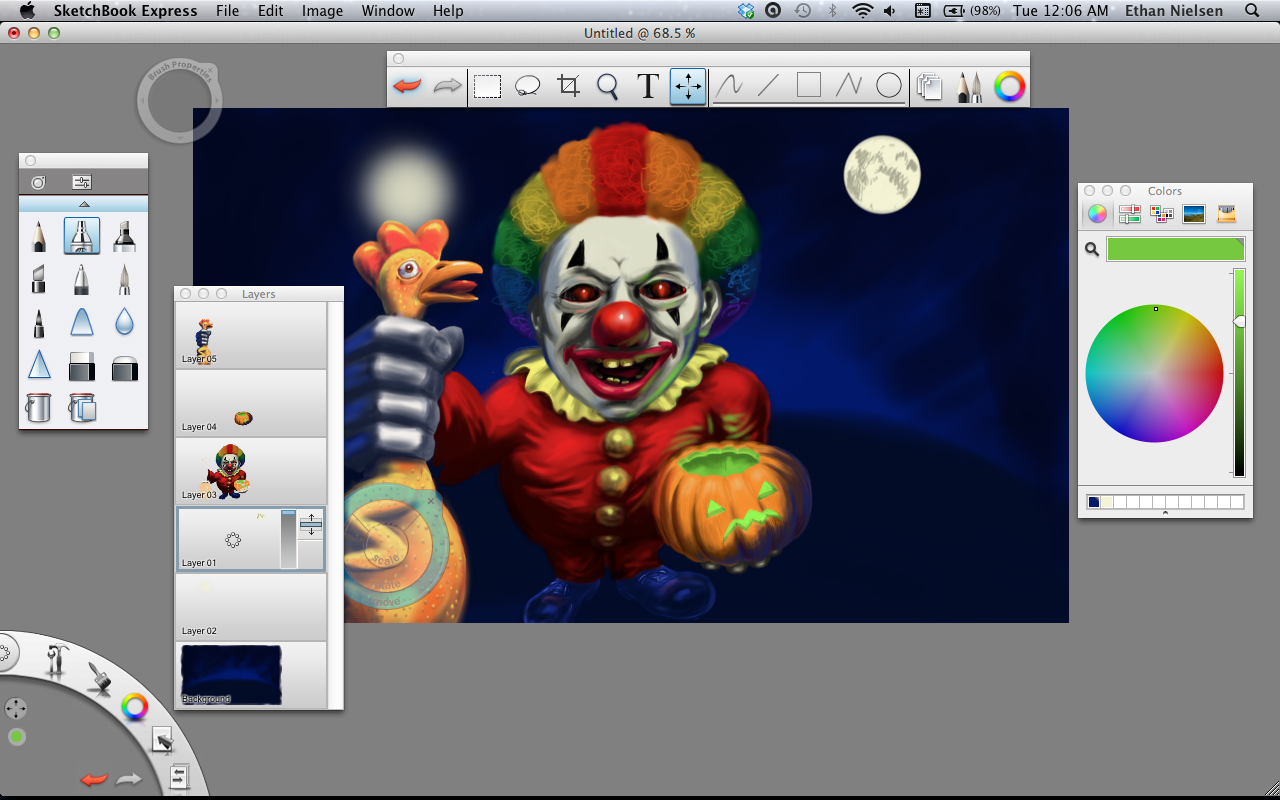Click Layer 01 reorder arrows button
The height and width of the screenshot is (800, 1280).
coord(311,524)
